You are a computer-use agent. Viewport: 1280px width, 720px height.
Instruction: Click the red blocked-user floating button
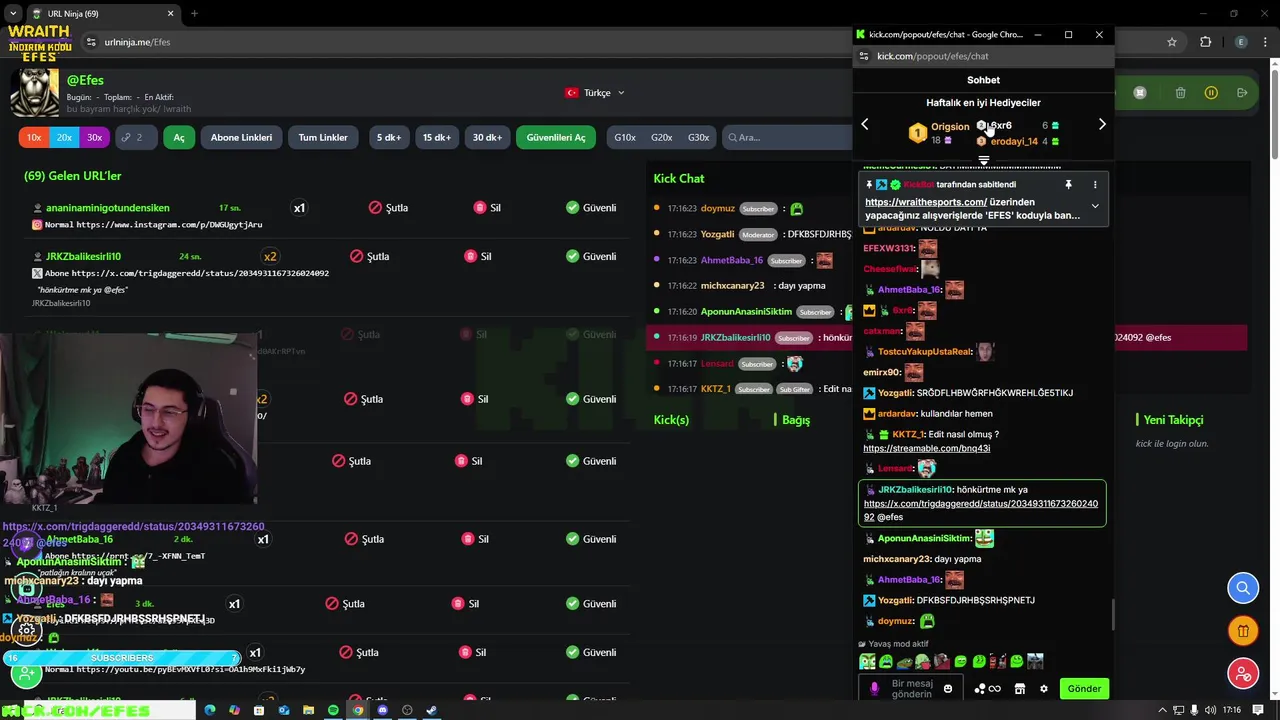click(1243, 674)
